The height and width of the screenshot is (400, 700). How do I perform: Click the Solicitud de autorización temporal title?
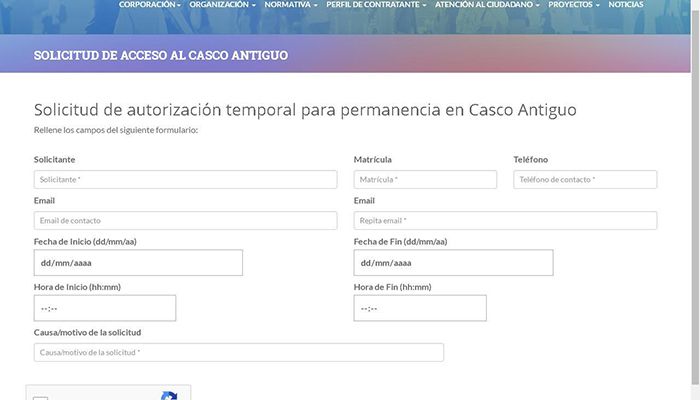(305, 110)
